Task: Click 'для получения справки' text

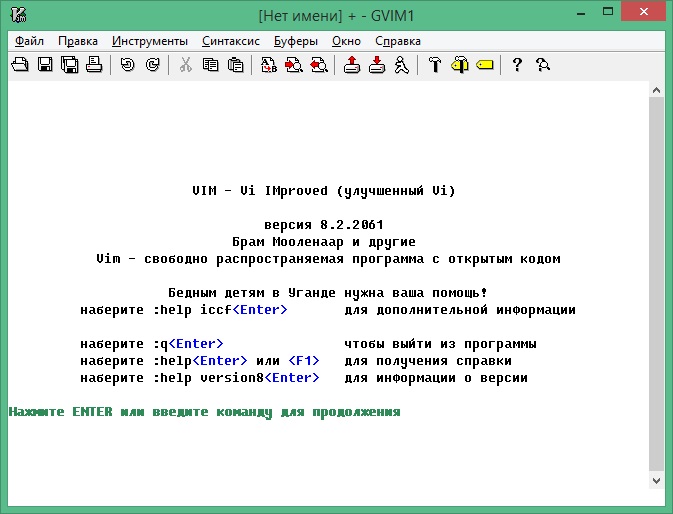Action: pos(428,361)
